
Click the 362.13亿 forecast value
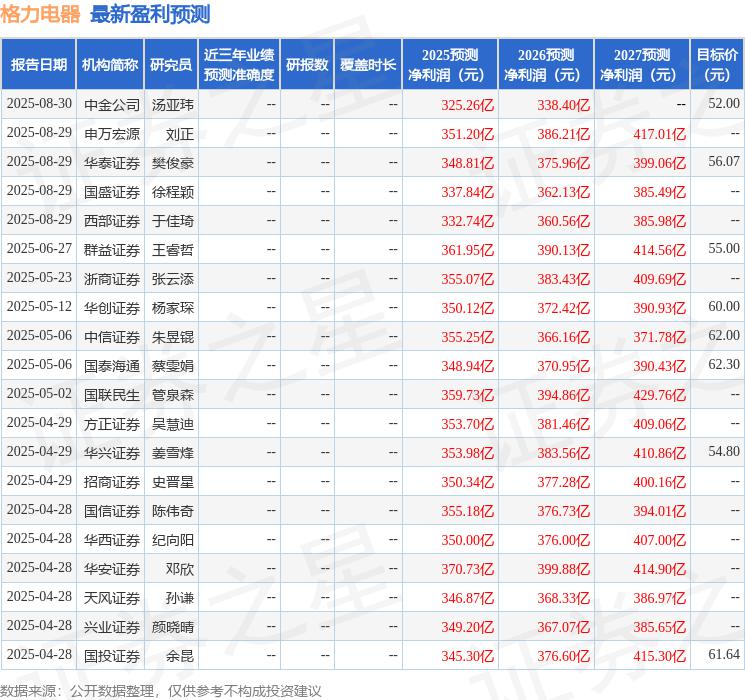564,192
